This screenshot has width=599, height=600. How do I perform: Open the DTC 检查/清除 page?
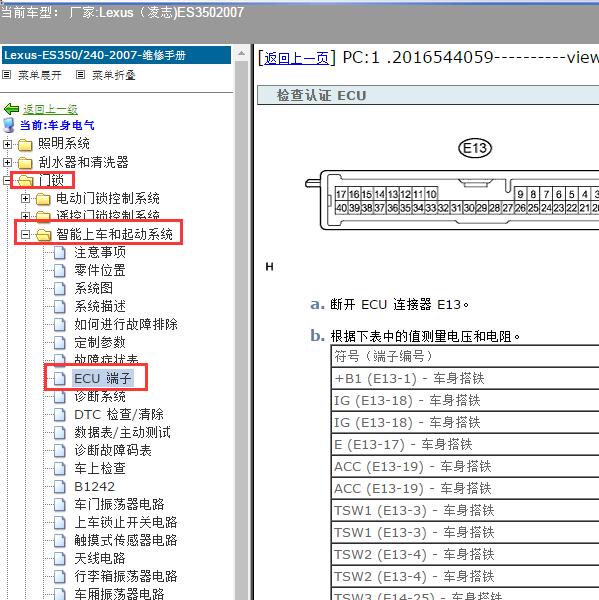coord(119,414)
